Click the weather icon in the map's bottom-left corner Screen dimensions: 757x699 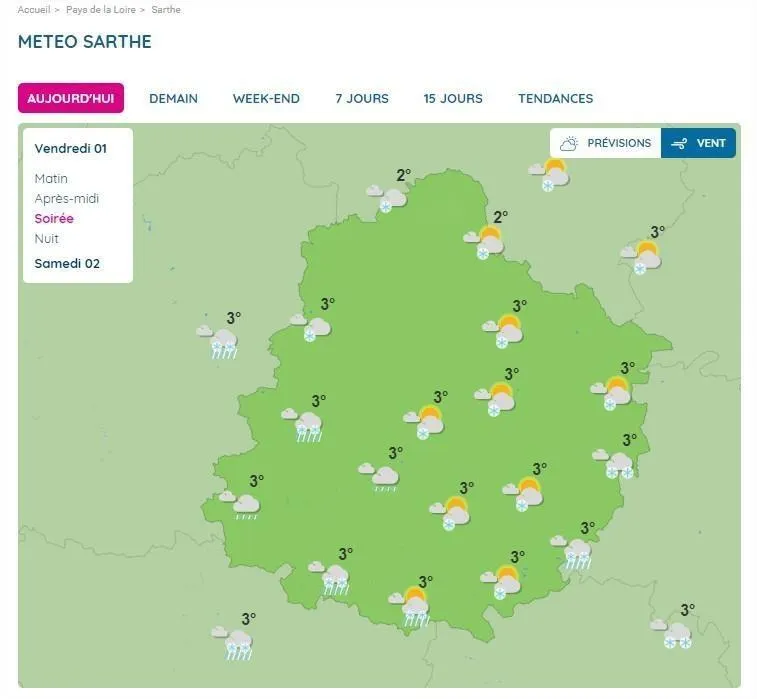click(235, 640)
